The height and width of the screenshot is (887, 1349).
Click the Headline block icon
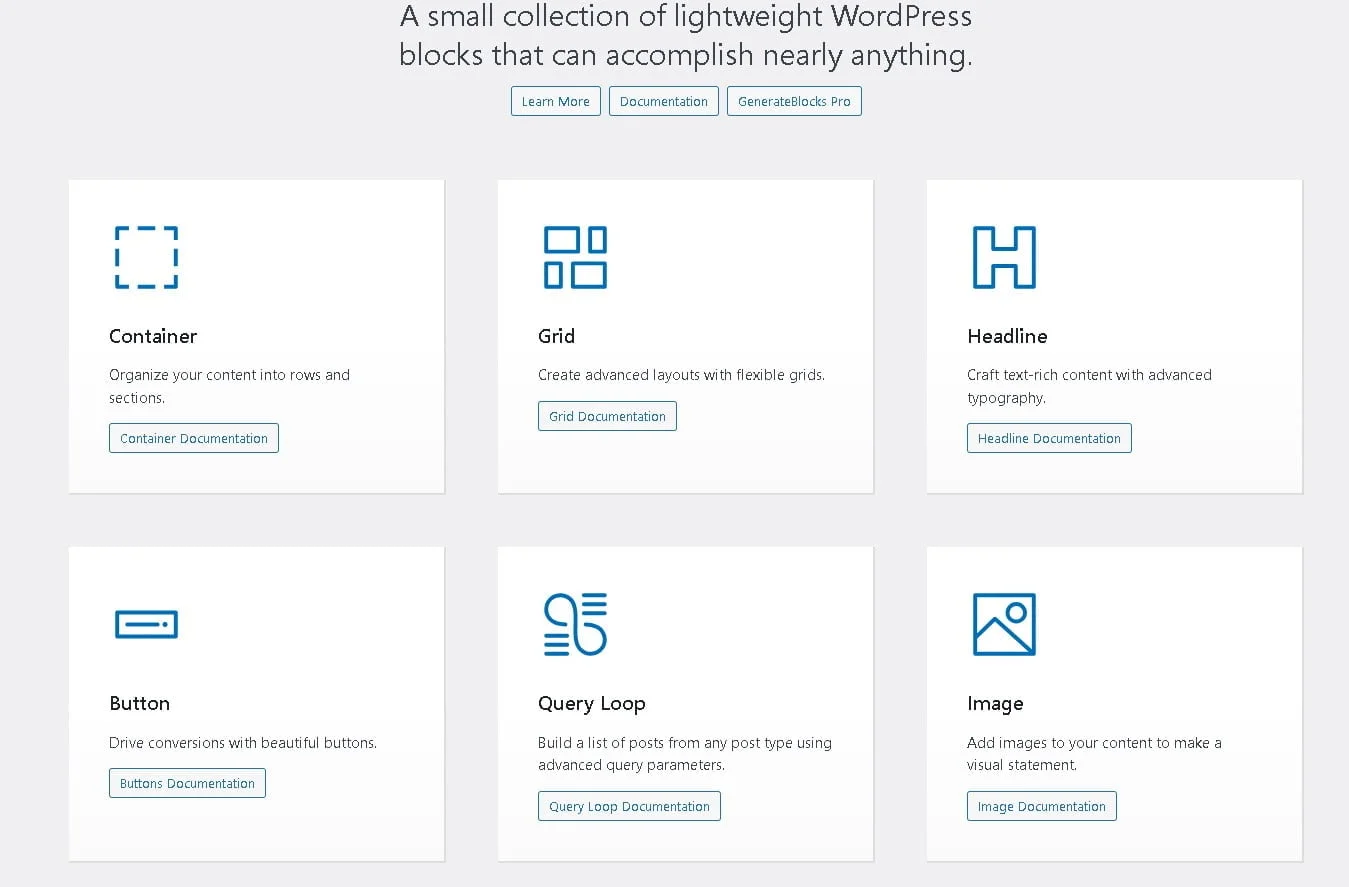[x=1004, y=257]
